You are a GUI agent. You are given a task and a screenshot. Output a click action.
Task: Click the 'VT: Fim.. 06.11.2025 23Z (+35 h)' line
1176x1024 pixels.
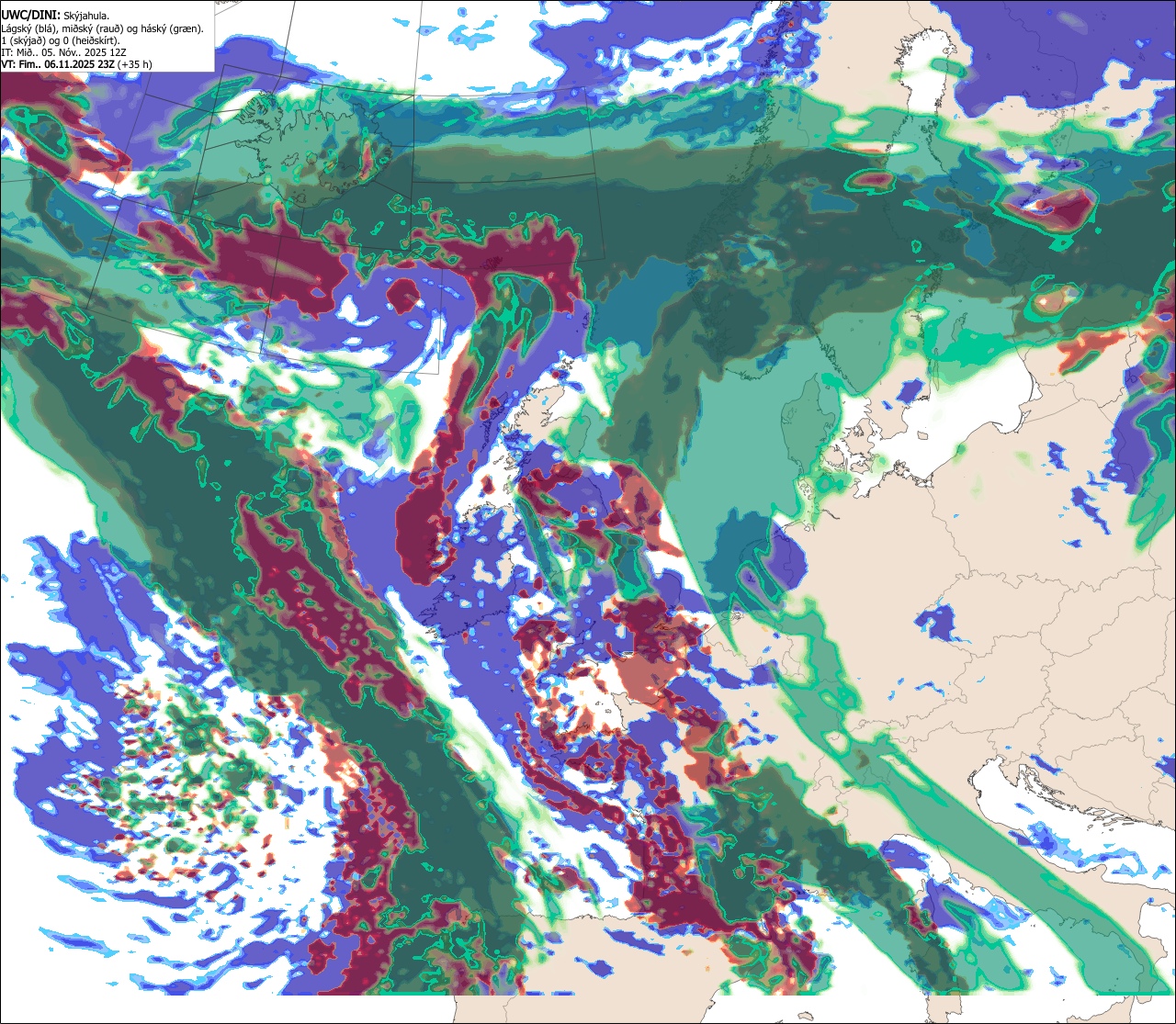click(x=77, y=64)
